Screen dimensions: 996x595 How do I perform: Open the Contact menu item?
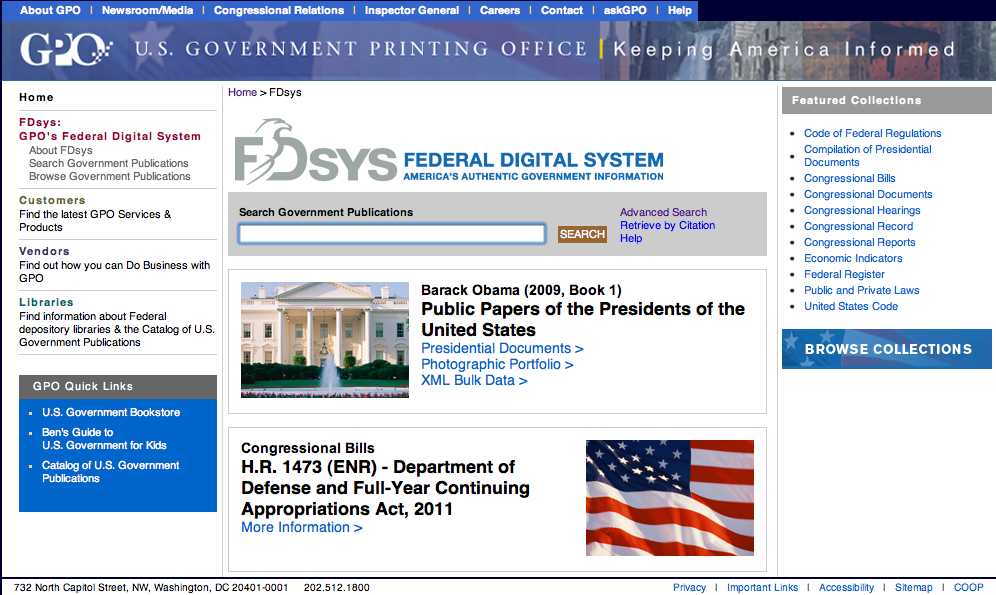click(562, 10)
